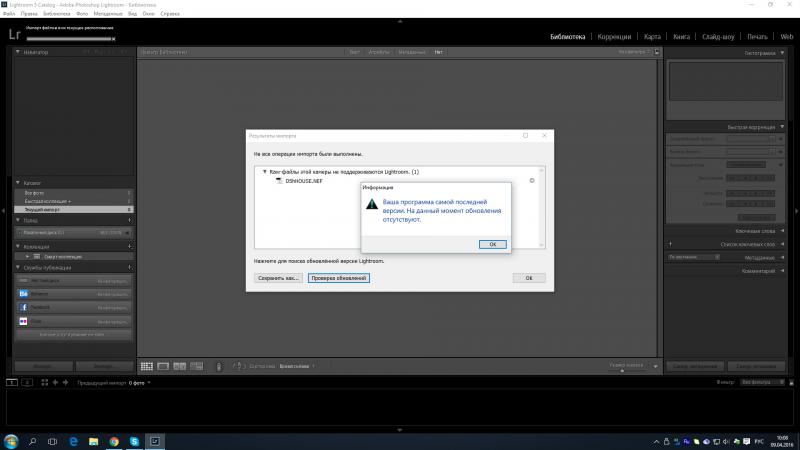800x450 pixels.
Task: Go back with filmstrip left arrow
Action: tap(55, 382)
